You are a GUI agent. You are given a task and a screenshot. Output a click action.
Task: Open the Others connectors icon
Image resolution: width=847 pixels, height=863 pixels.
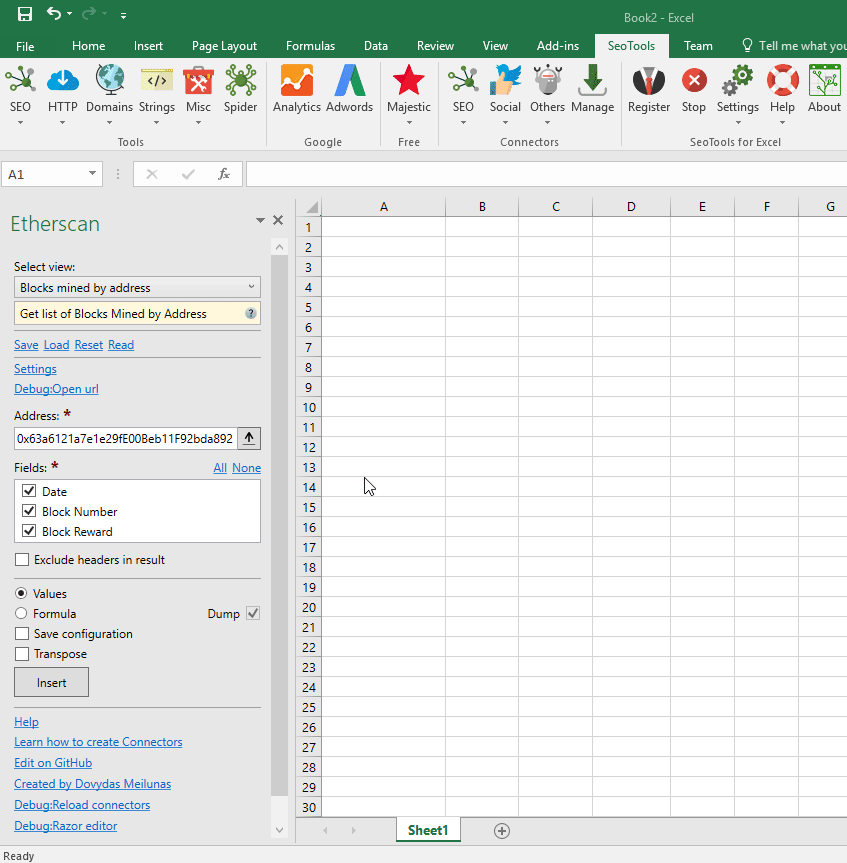(548, 81)
